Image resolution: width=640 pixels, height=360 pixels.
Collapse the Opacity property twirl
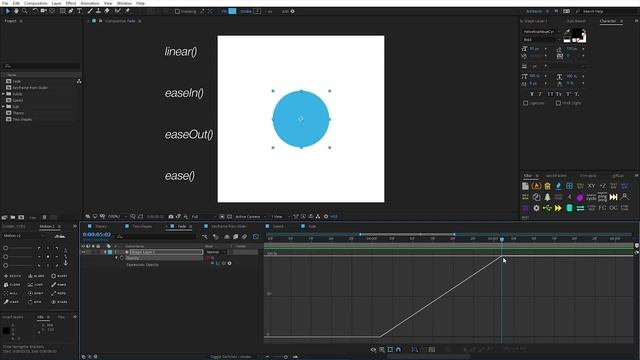(116, 258)
